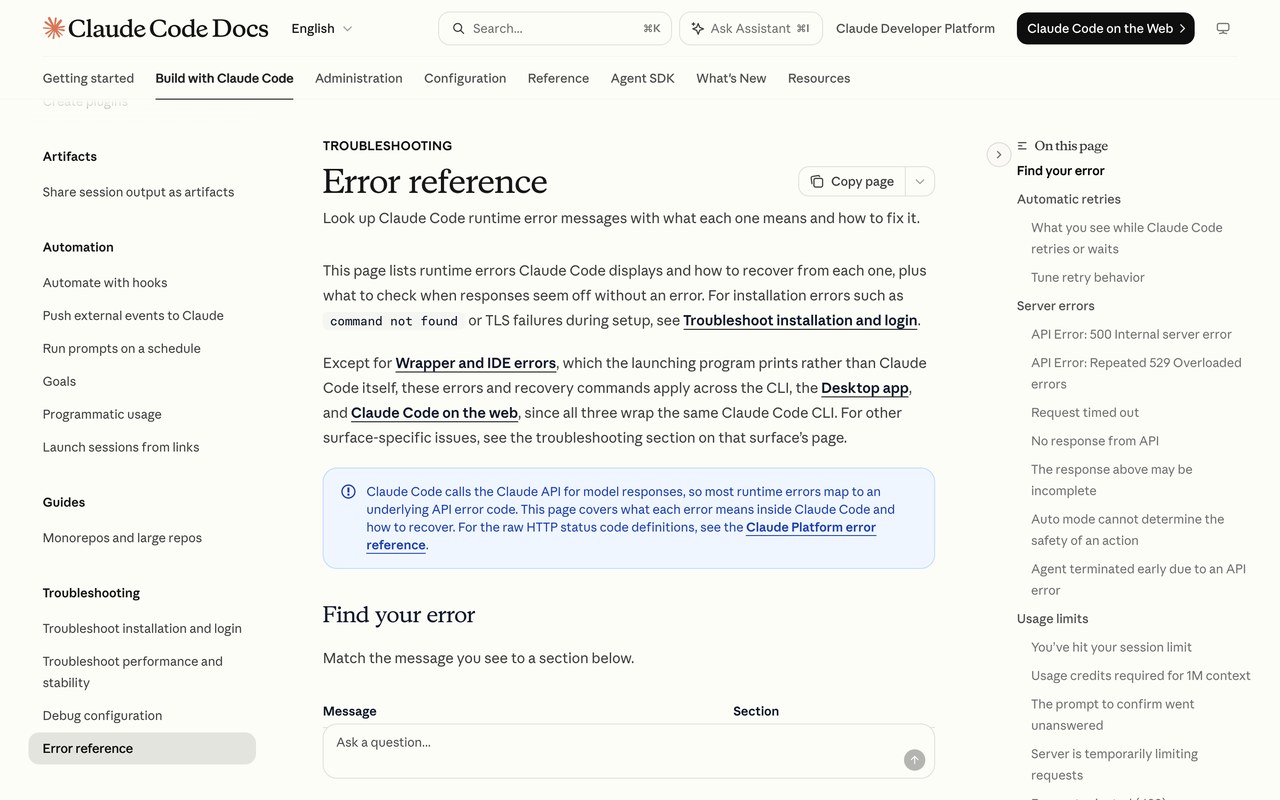Screen dimensions: 1280x800
Task: Select the Build with Claude Code tab
Action: (224, 78)
